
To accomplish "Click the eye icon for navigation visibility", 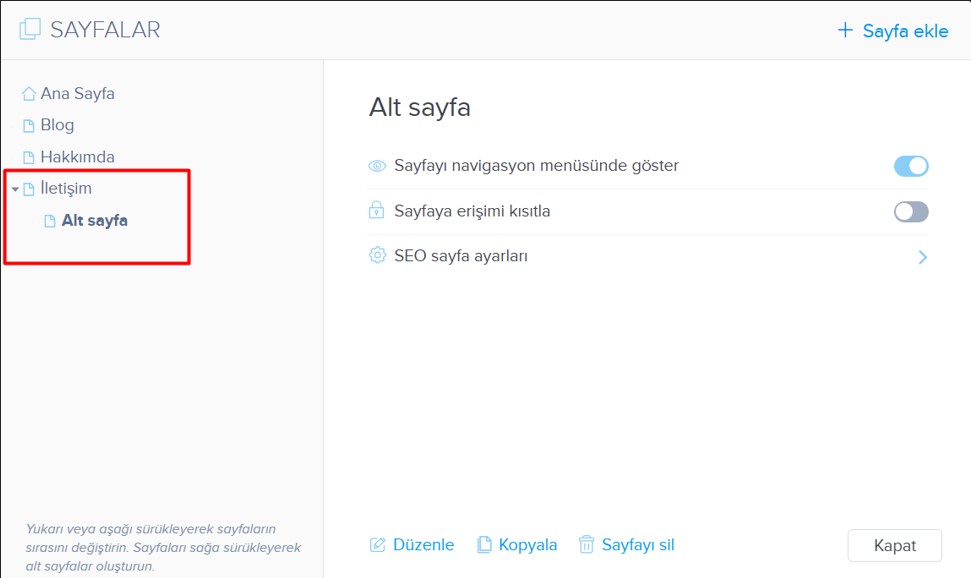I will pyautogui.click(x=377, y=166).
